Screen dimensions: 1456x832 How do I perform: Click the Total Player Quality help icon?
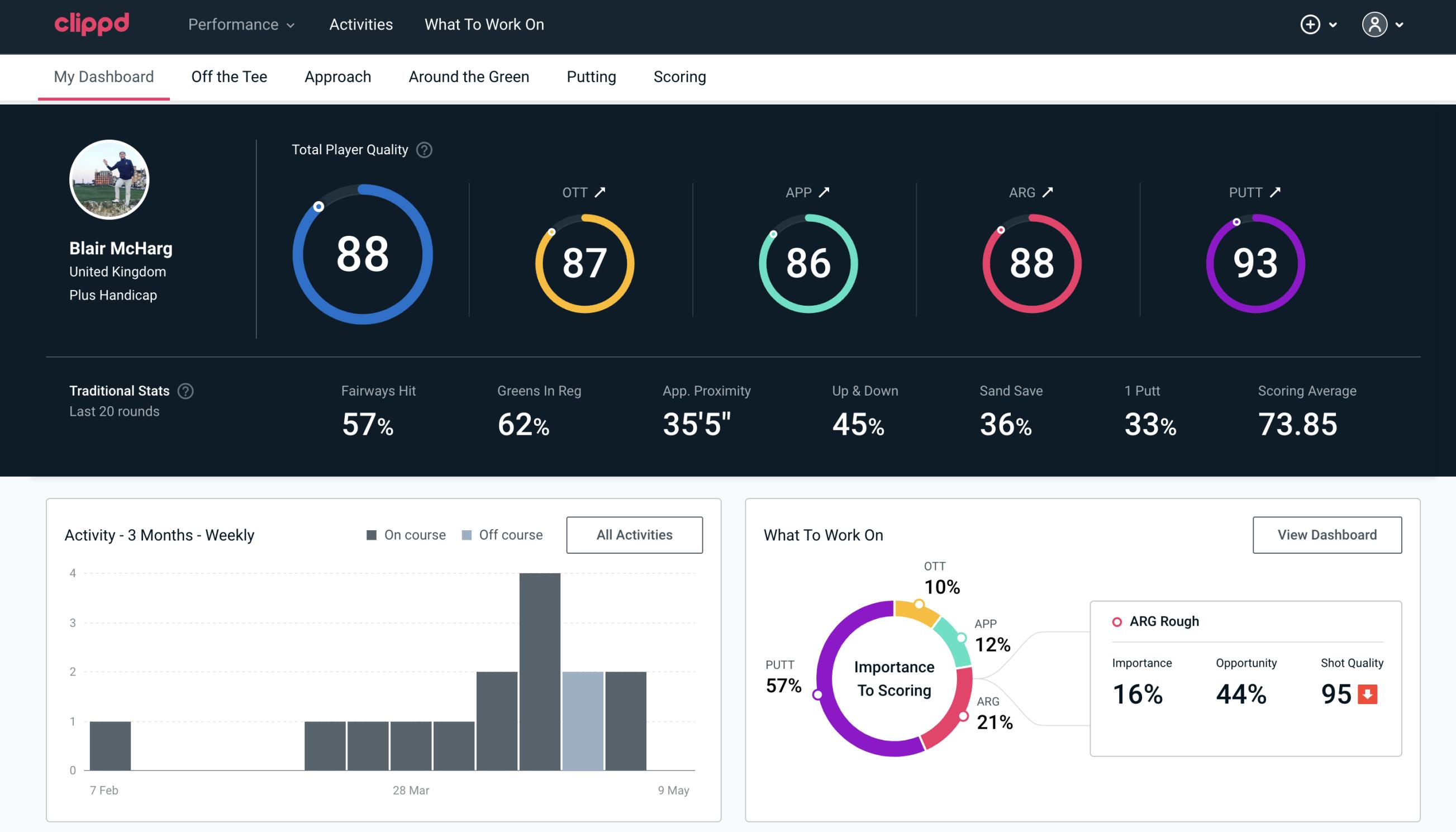[x=423, y=149]
